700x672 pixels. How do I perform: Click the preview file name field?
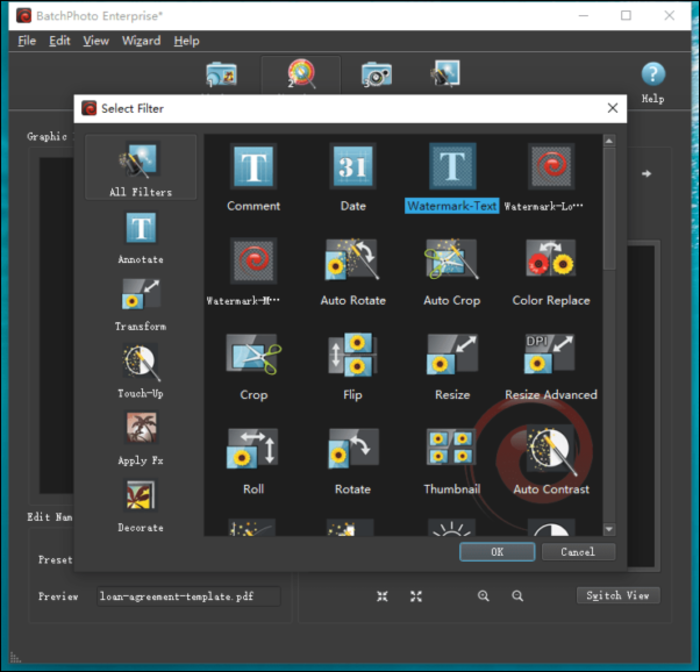click(188, 596)
